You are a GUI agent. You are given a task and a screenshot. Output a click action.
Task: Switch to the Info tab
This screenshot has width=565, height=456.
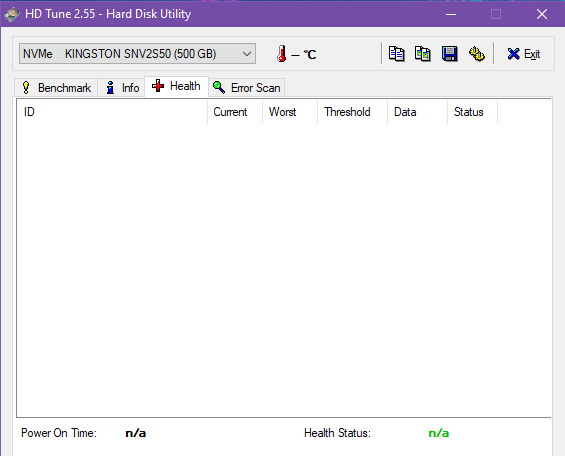tap(121, 88)
